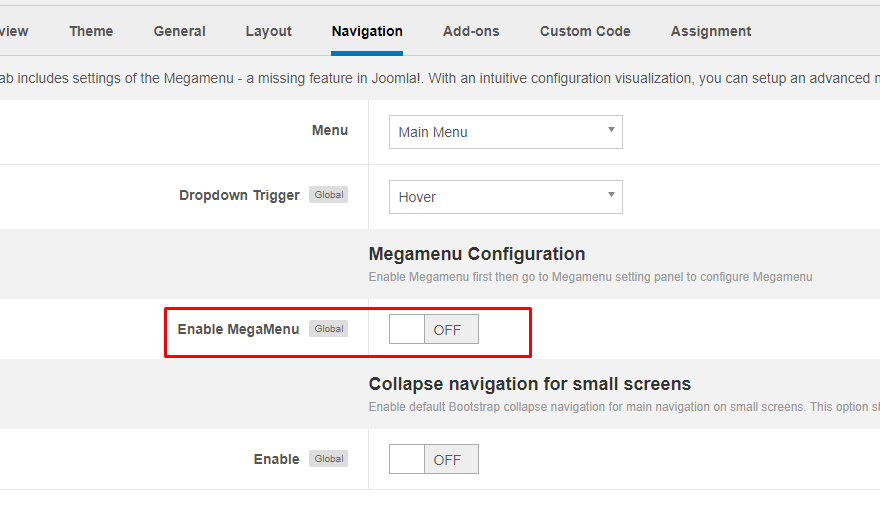
Task: Click the Global badge beside the Enable label
Action: (x=329, y=459)
